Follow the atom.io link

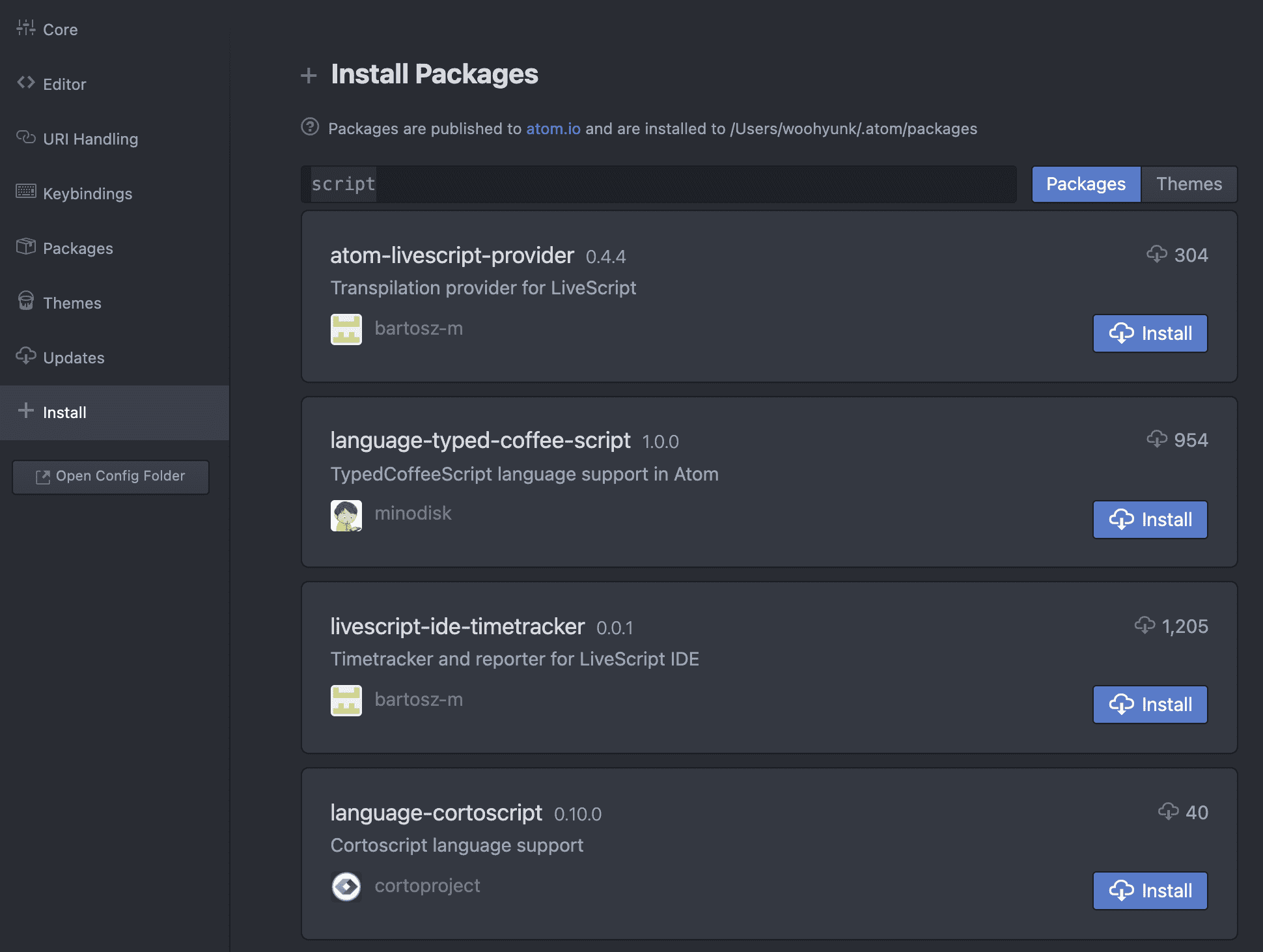pyautogui.click(x=553, y=129)
